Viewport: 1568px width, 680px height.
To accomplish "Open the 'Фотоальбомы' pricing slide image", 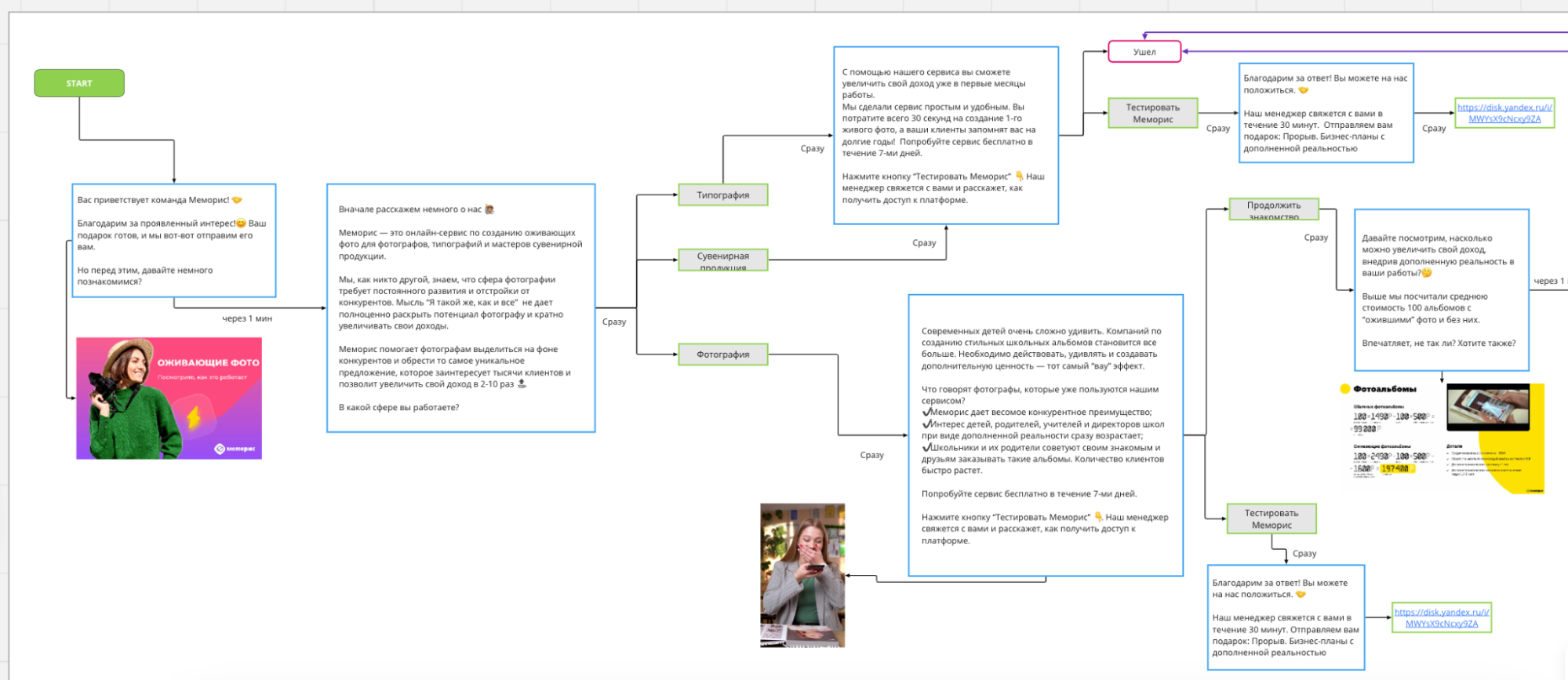I will pos(1442,438).
